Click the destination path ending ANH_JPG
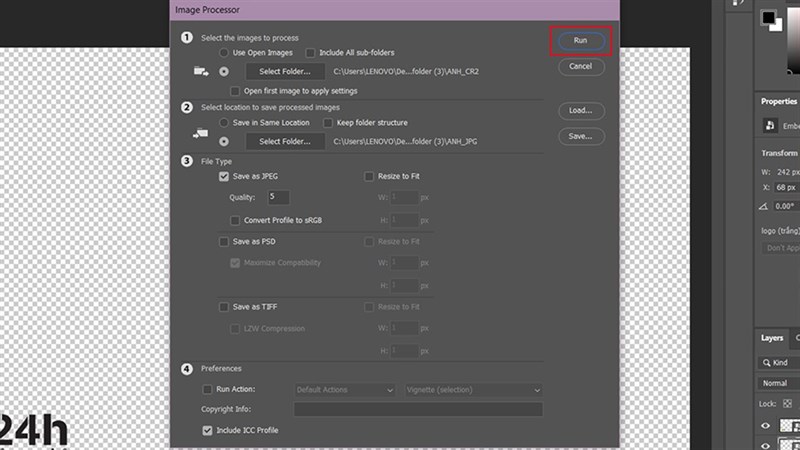 pos(406,141)
